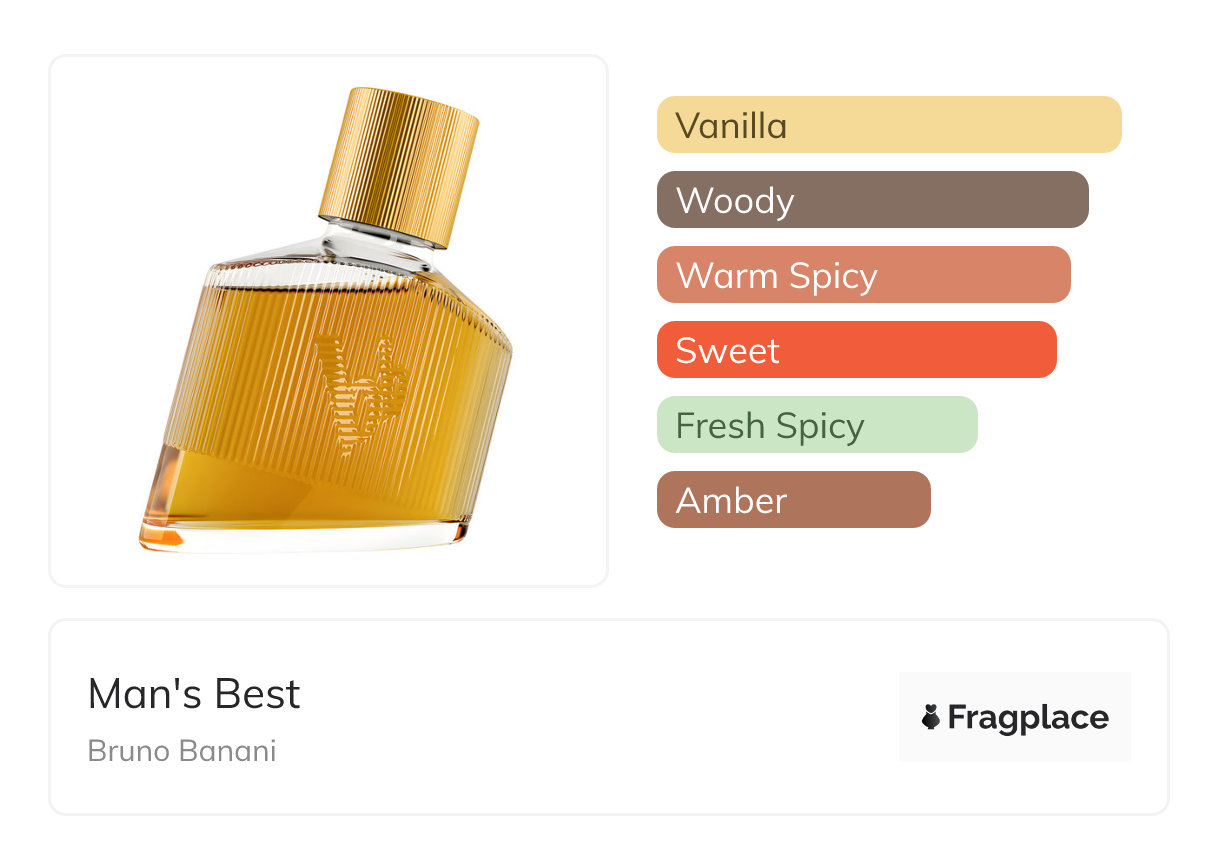Click the "Vanilla" label text
This screenshot has width=1218, height=864.
pyautogui.click(x=731, y=126)
